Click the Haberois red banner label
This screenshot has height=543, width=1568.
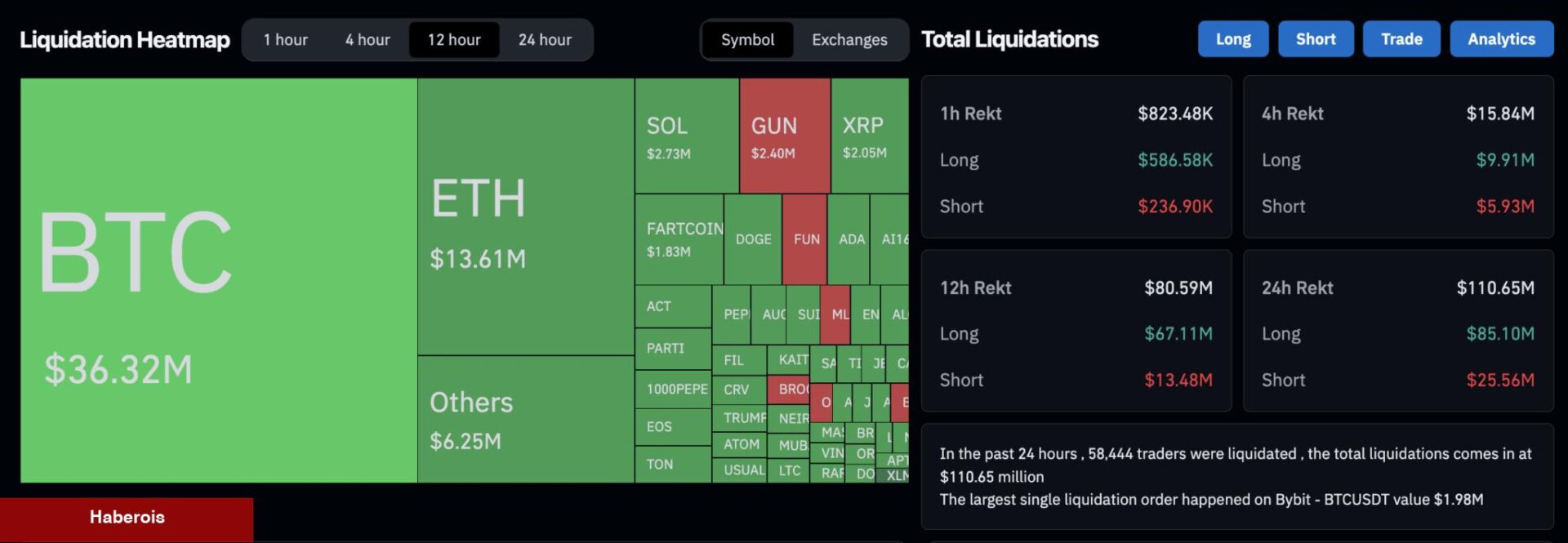tap(127, 518)
